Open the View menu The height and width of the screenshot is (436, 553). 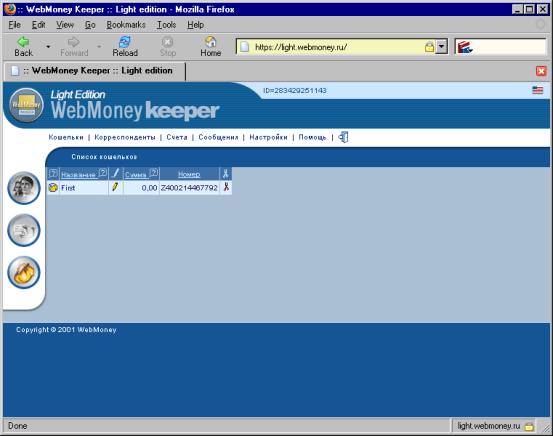[65, 25]
